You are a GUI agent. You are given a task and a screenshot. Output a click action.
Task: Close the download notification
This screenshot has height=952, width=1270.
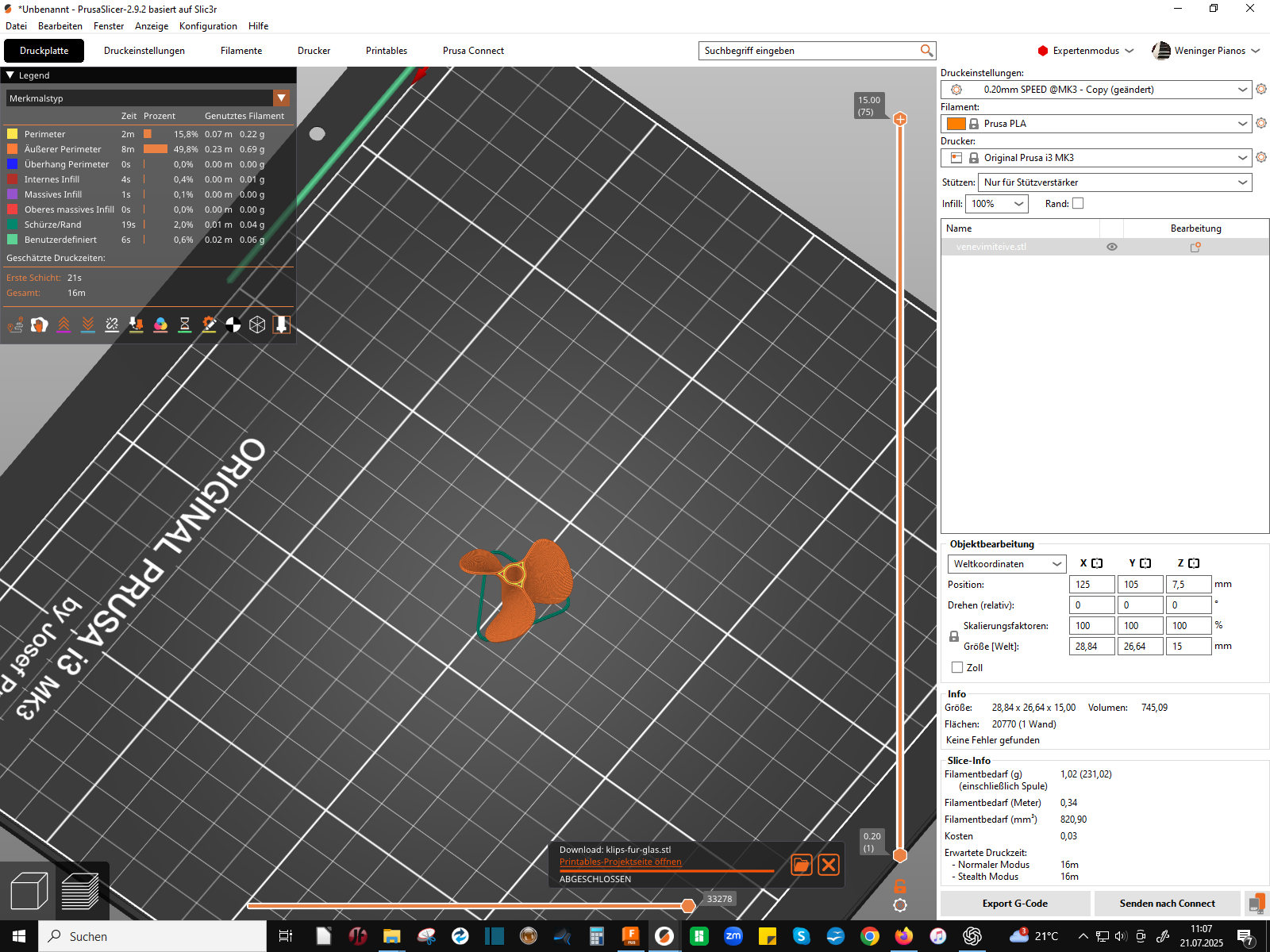click(x=829, y=865)
